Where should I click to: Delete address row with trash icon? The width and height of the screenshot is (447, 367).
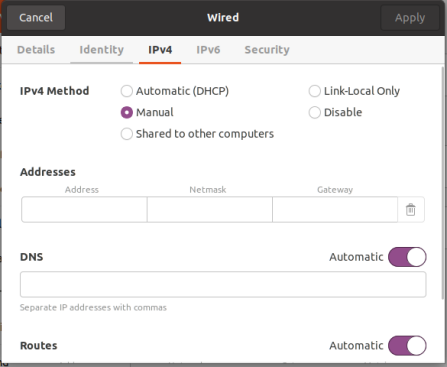[411, 210]
